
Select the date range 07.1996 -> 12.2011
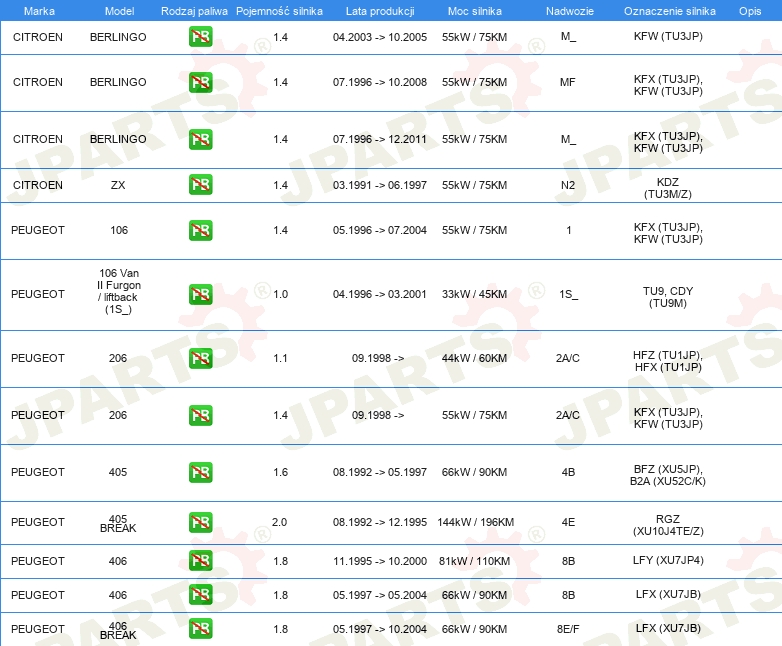[380, 139]
